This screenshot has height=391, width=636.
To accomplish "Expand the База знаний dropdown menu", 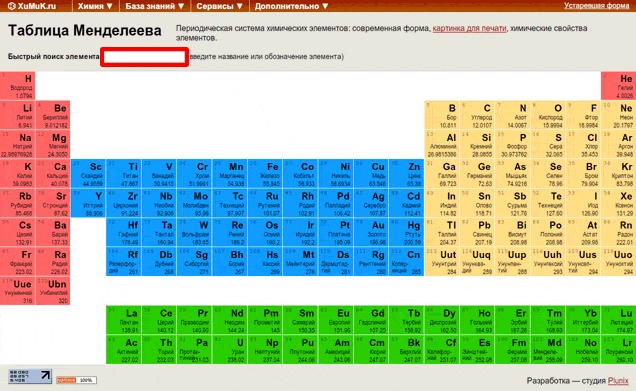I will 155,6.
